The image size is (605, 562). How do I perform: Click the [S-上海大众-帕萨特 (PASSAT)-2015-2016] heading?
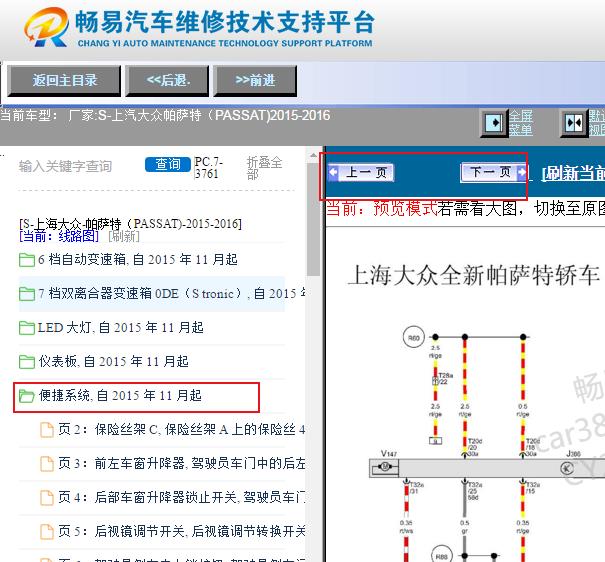point(130,224)
